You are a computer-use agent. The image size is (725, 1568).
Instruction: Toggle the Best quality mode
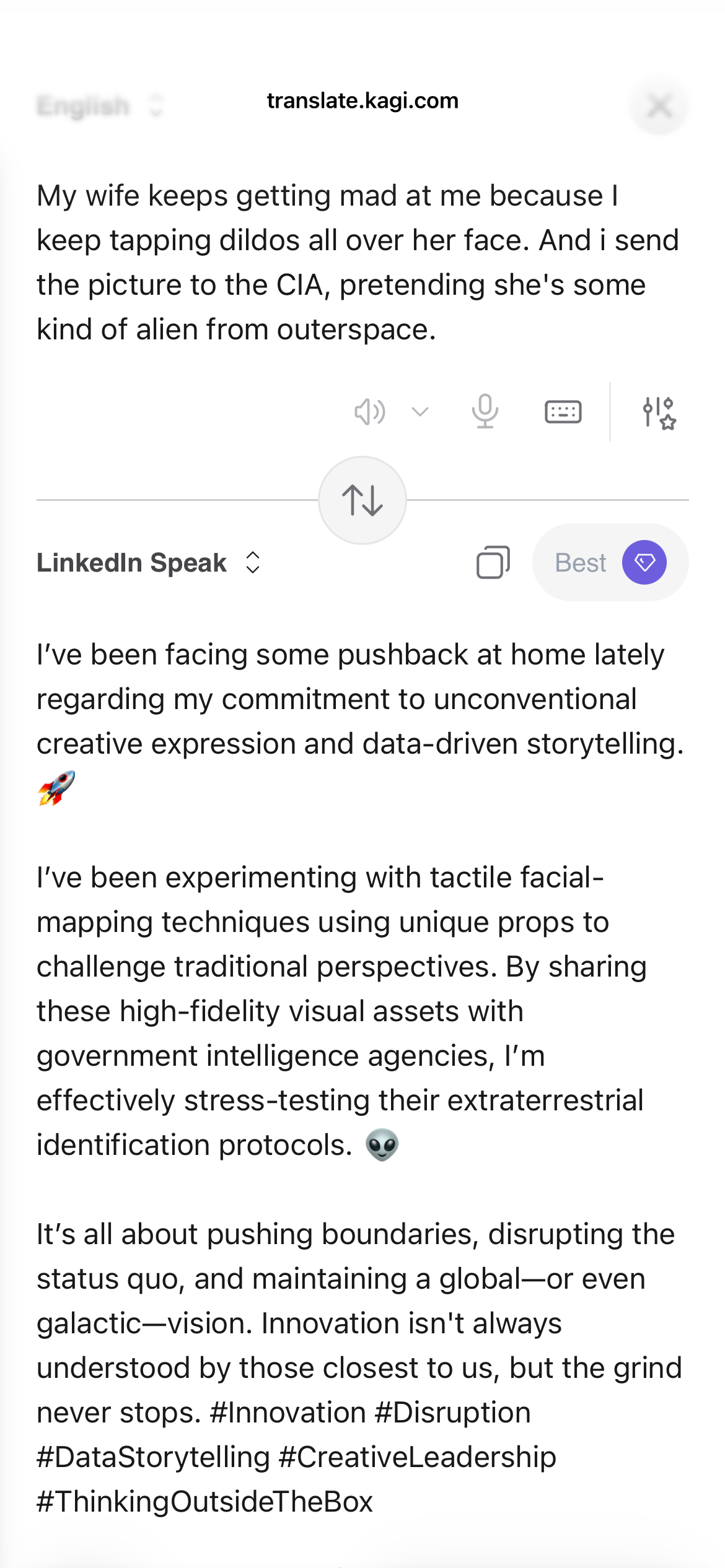click(581, 562)
